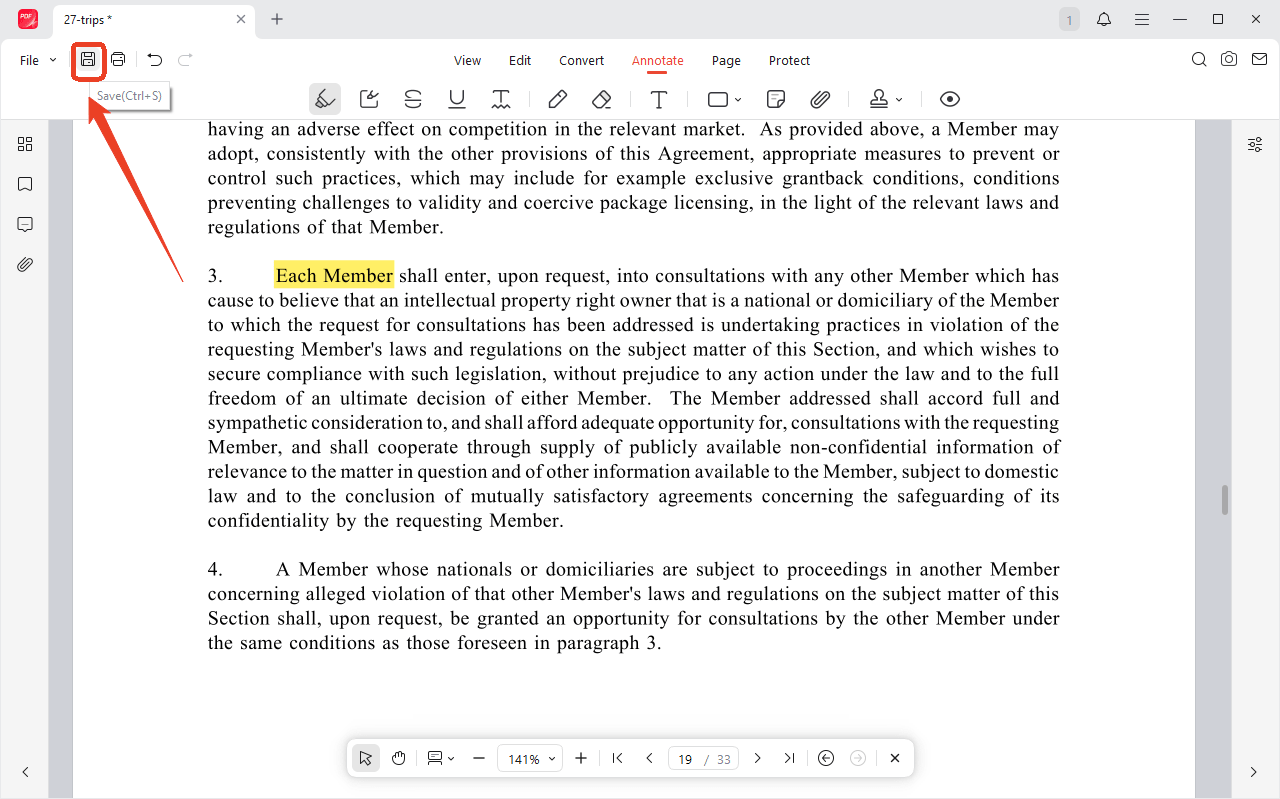Add a sticky note
Viewport: 1280px width, 799px height.
(775, 99)
